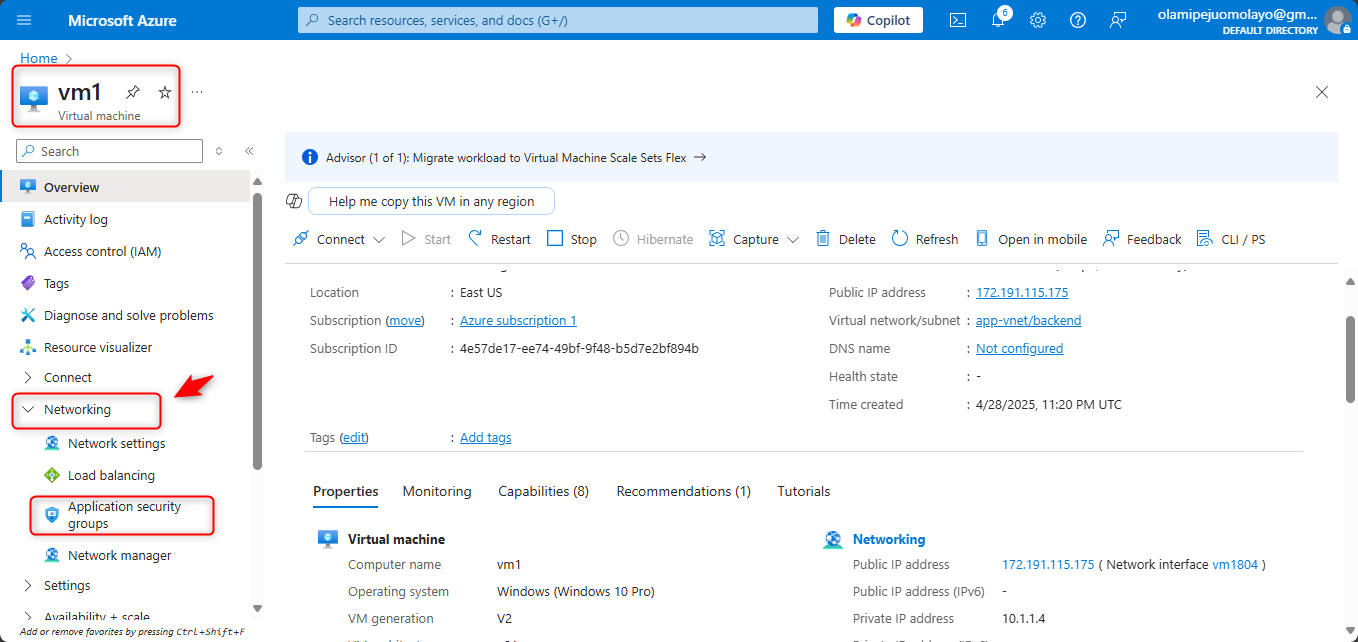
Task: Click Help me copy this VM in any region
Action: (x=431, y=201)
